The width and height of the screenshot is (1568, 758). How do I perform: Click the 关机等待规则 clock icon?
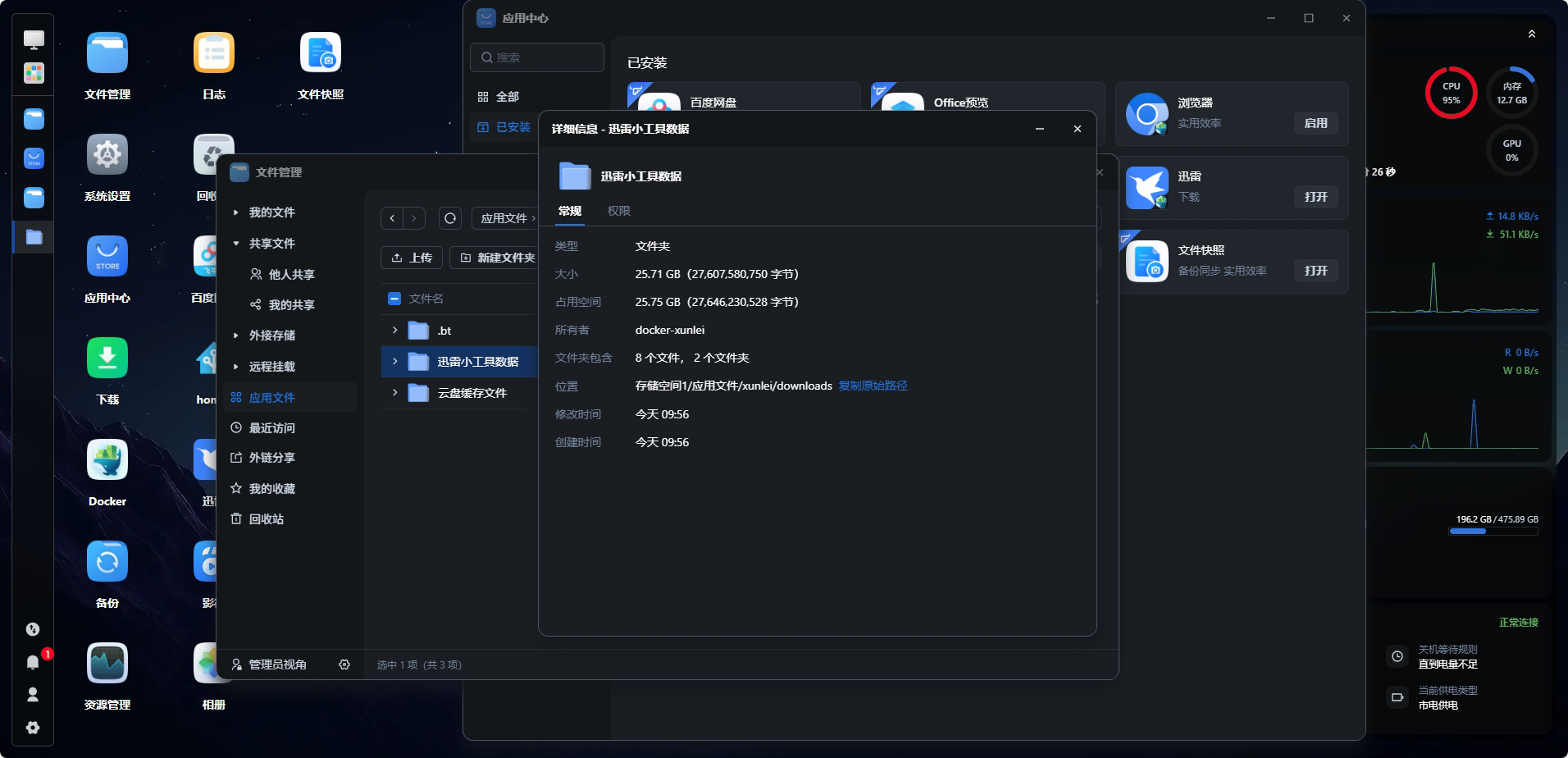[x=1397, y=656]
